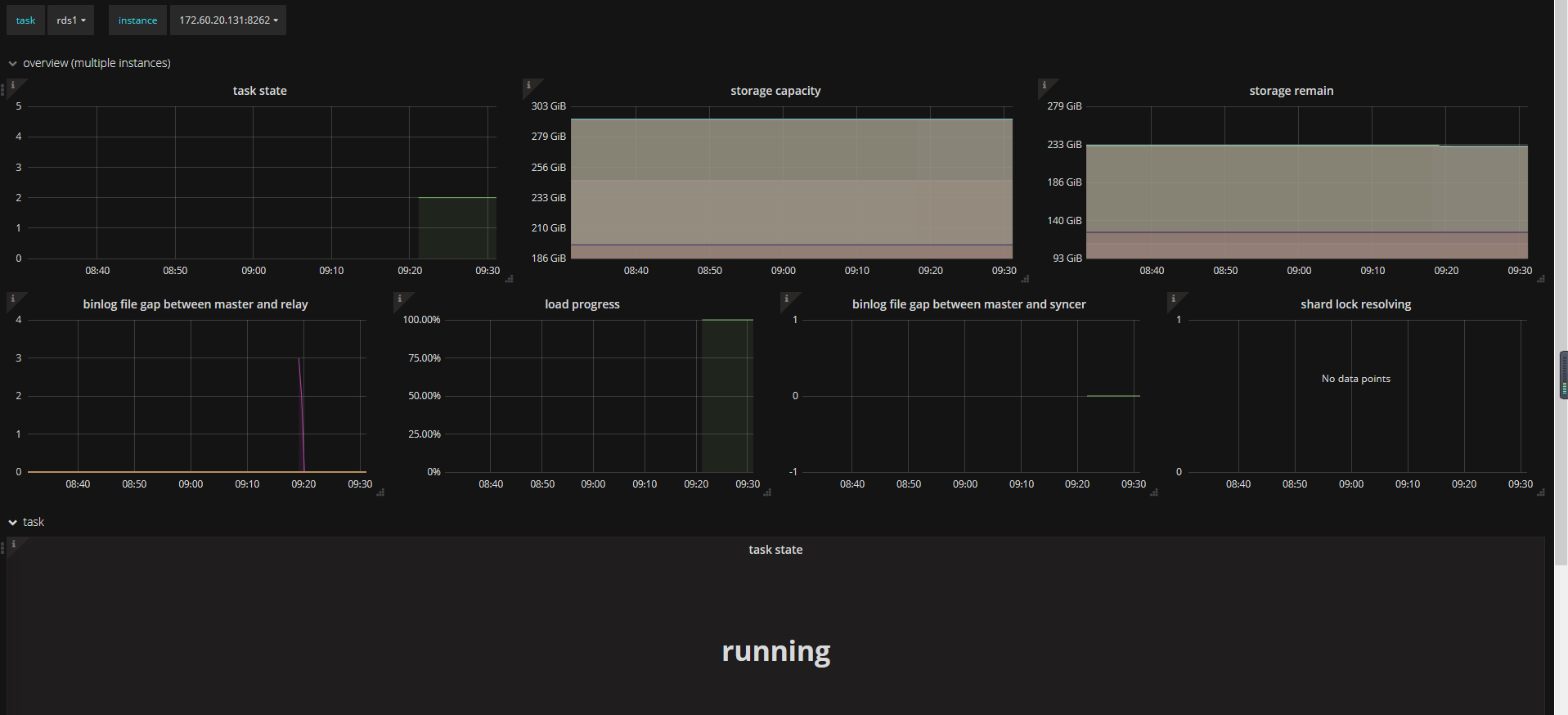Click the storage remain panel info icon
Image resolution: width=1568 pixels, height=715 pixels.
(x=1044, y=85)
